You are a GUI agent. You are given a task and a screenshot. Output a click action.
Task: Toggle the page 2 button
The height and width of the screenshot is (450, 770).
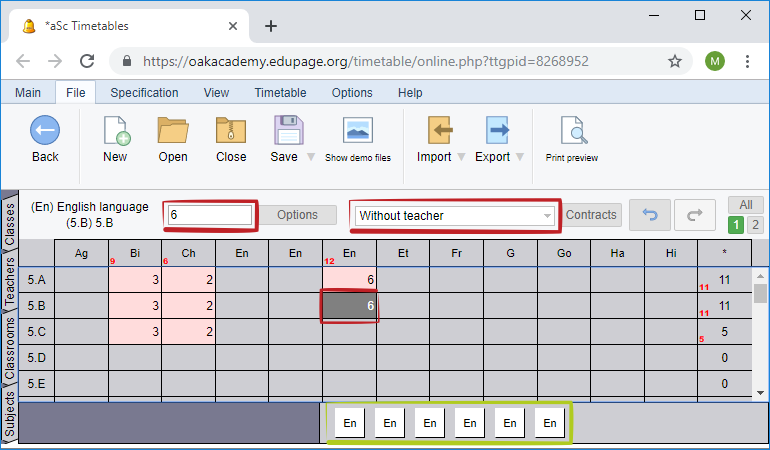click(755, 224)
